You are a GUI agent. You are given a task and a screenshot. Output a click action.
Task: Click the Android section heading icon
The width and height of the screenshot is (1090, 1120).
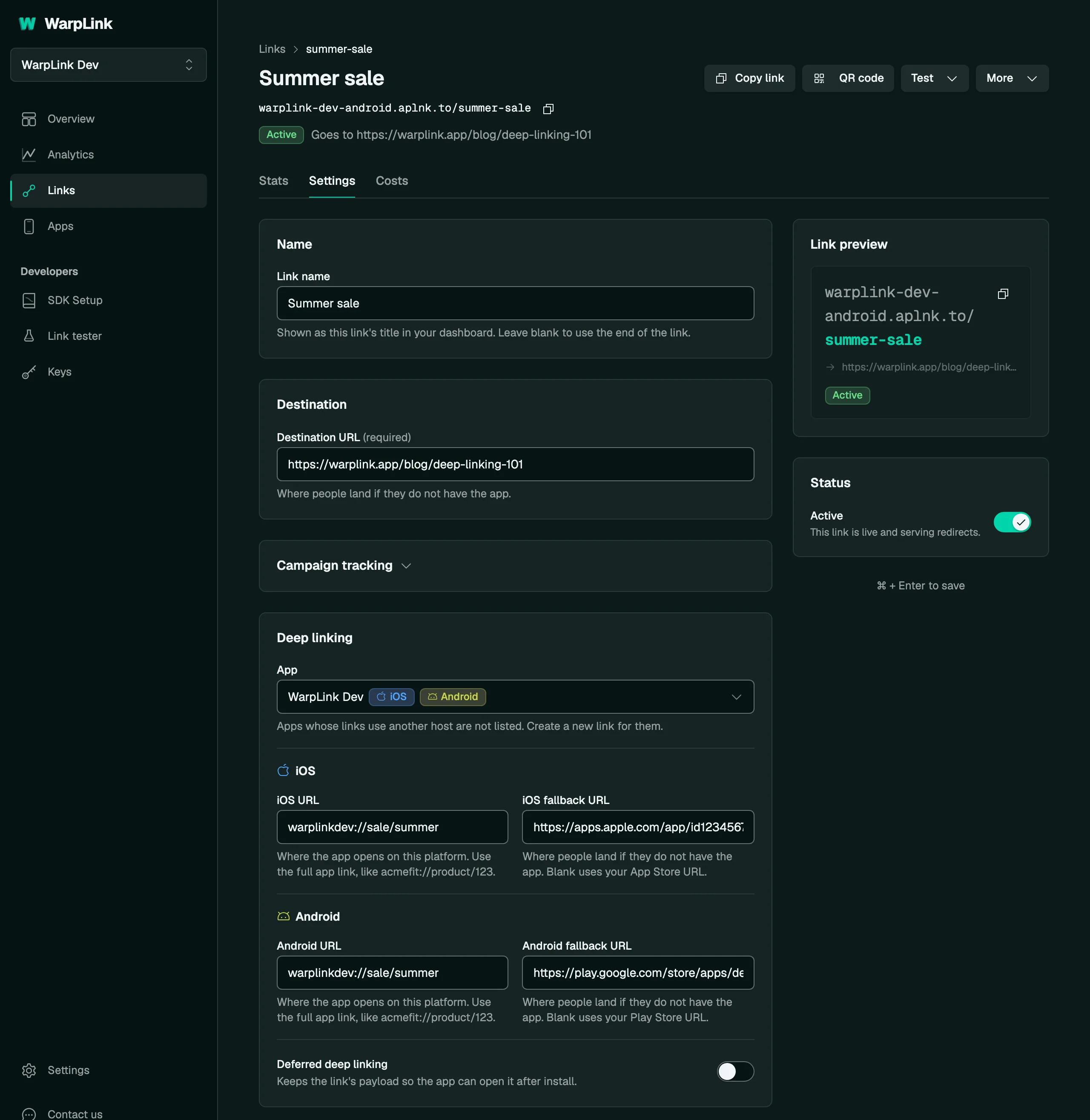[x=283, y=917]
